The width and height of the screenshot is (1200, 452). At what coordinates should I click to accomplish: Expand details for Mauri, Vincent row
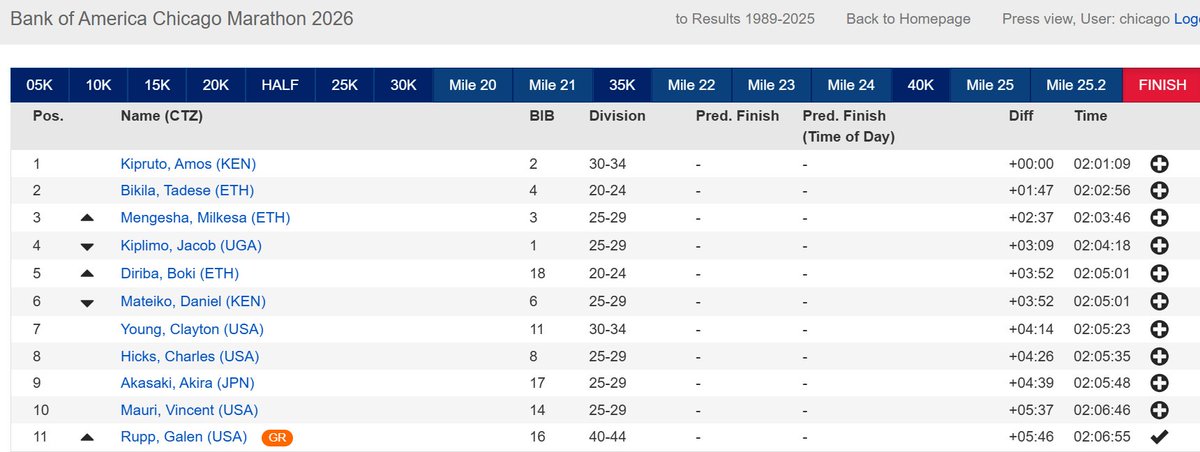click(x=1159, y=410)
